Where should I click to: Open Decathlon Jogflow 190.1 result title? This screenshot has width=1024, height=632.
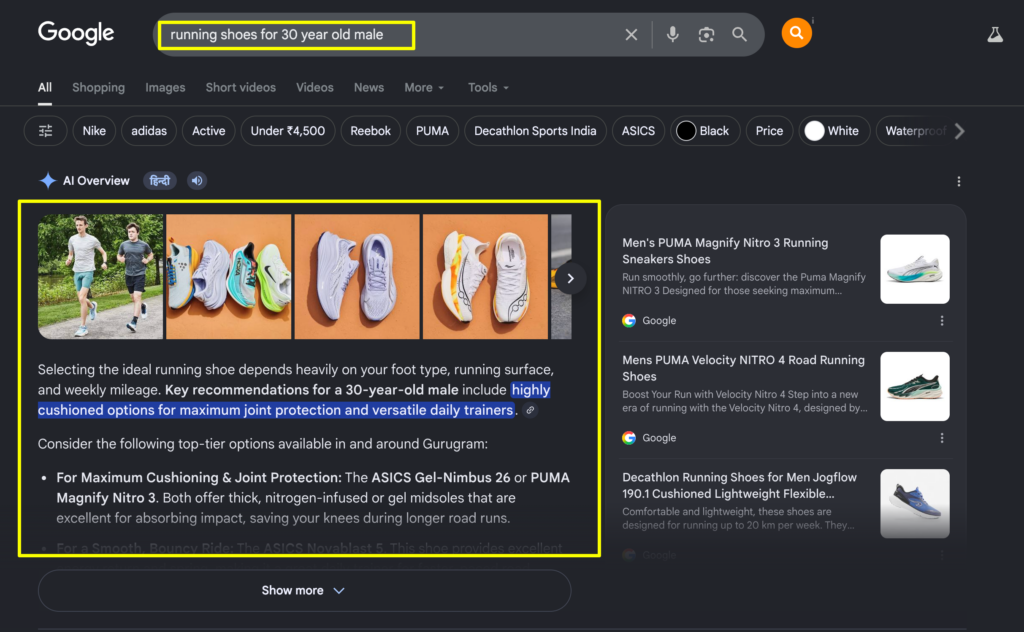point(739,486)
